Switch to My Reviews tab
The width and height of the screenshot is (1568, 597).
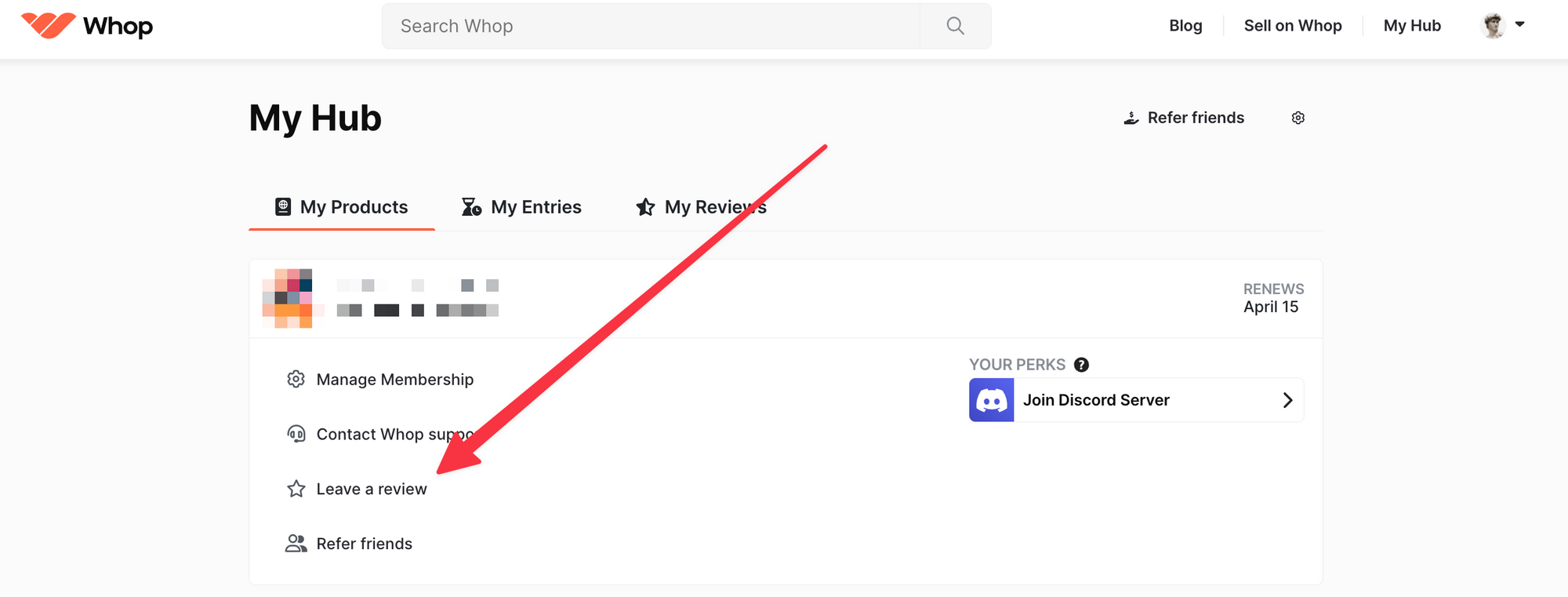tap(701, 207)
